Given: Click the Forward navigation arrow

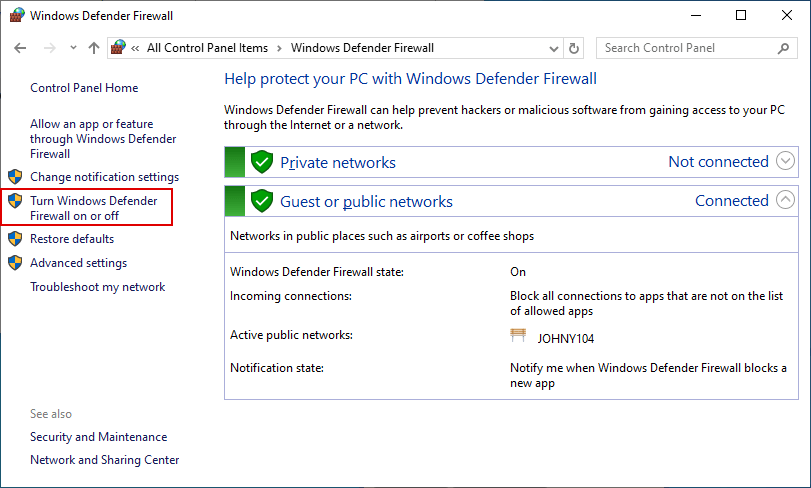Looking at the screenshot, I should pyautogui.click(x=50, y=48).
